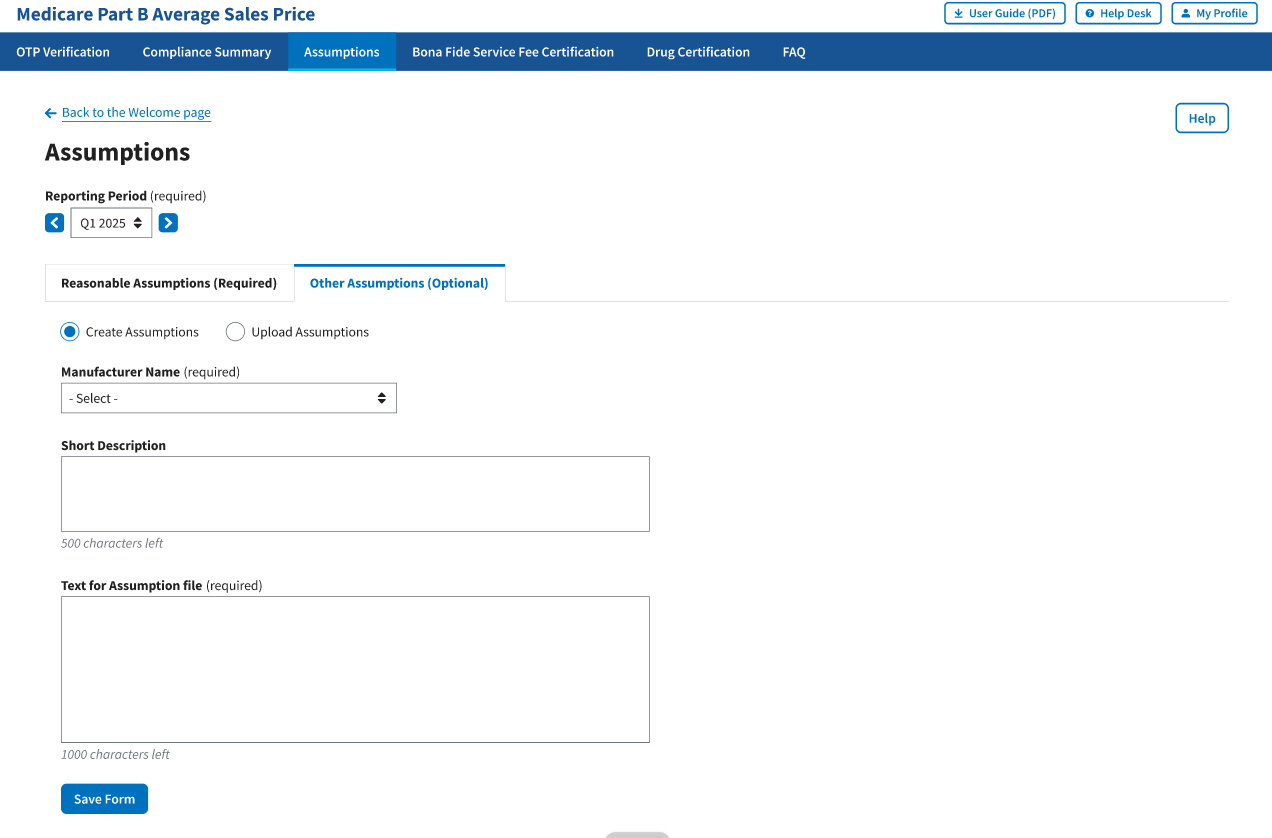This screenshot has height=838, width=1272.
Task: Go to the previous reporting period arrow
Action: [55, 223]
